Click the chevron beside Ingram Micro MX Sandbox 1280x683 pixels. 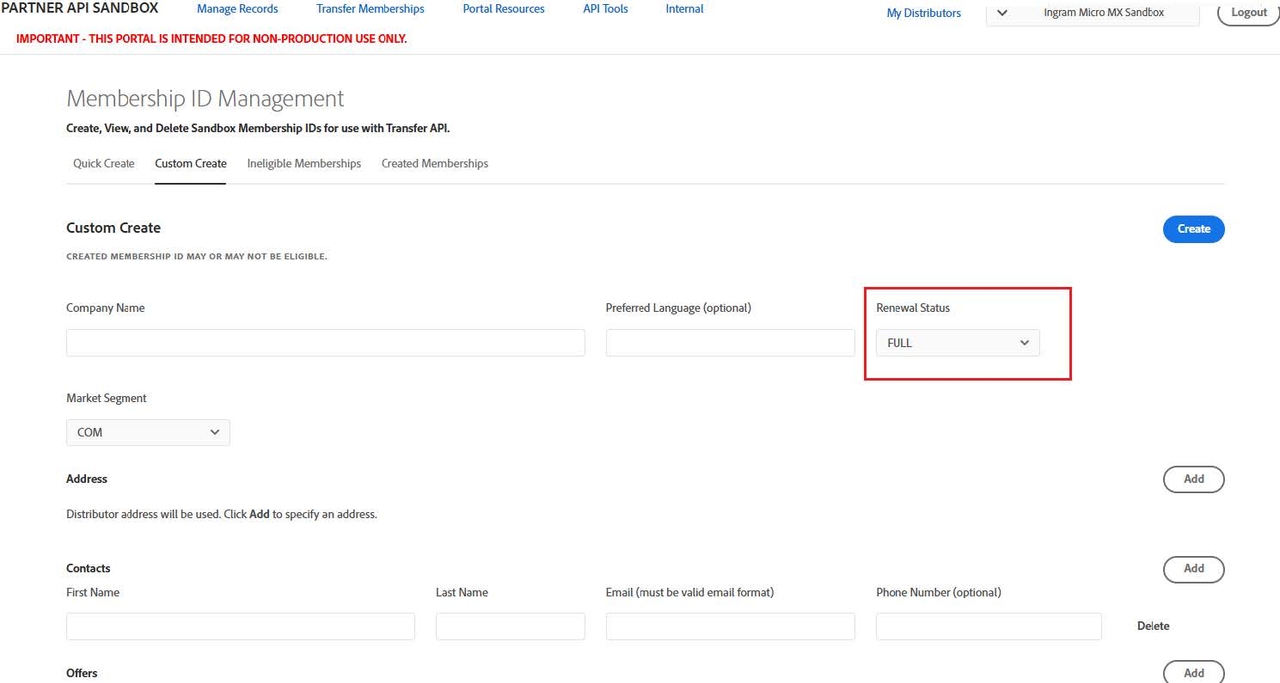[1002, 13]
